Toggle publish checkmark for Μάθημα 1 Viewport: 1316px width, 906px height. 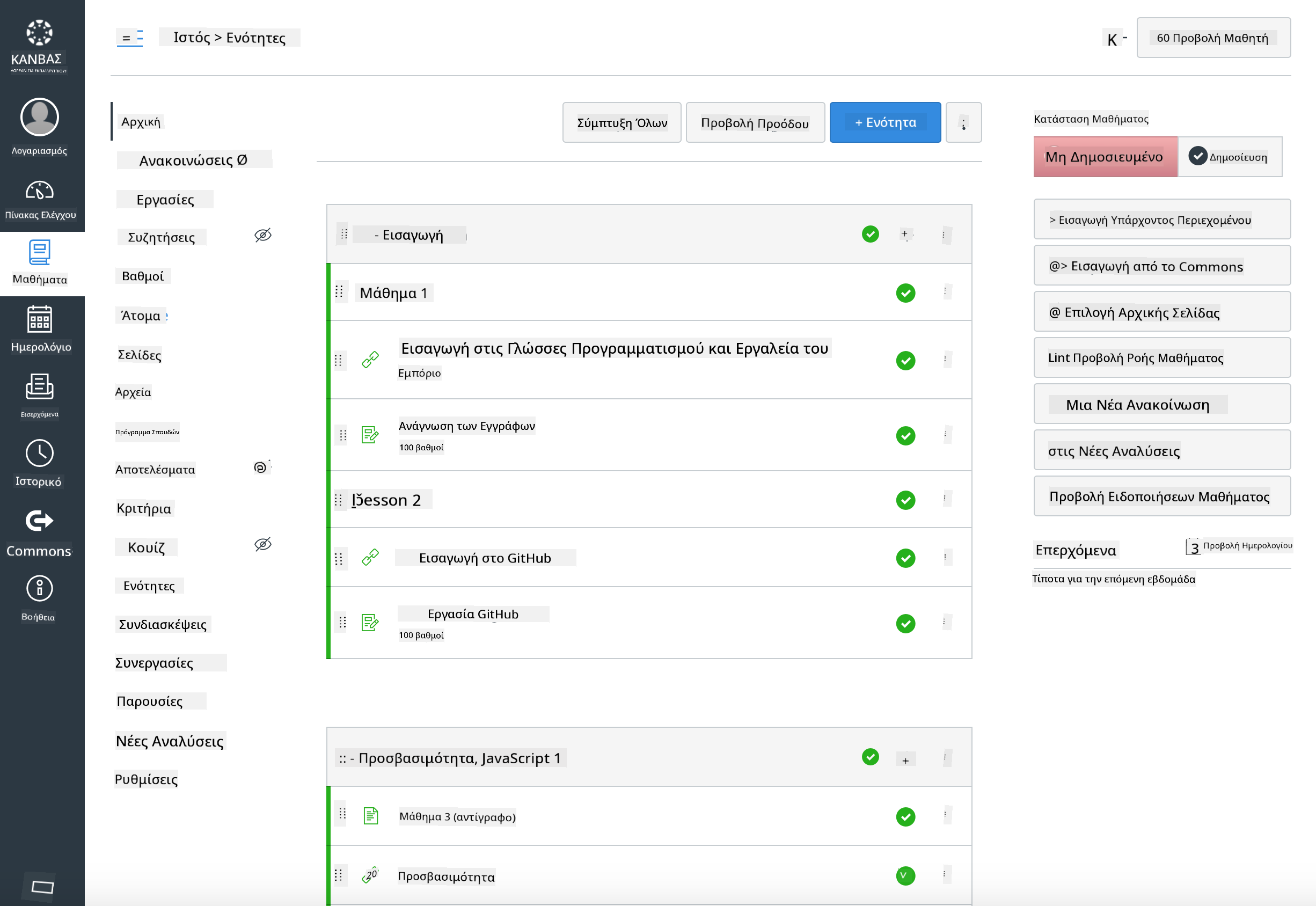coord(905,293)
